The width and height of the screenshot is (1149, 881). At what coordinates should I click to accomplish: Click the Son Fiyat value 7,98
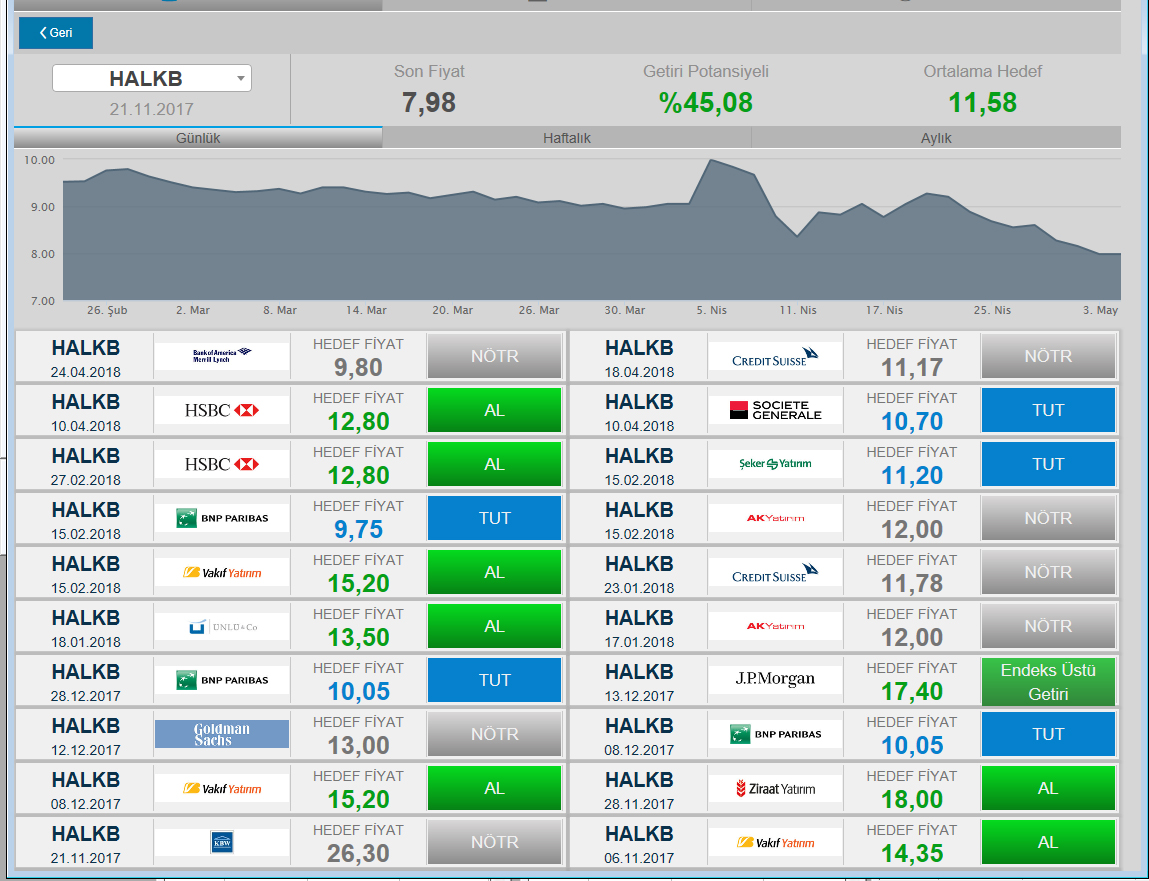coord(429,103)
